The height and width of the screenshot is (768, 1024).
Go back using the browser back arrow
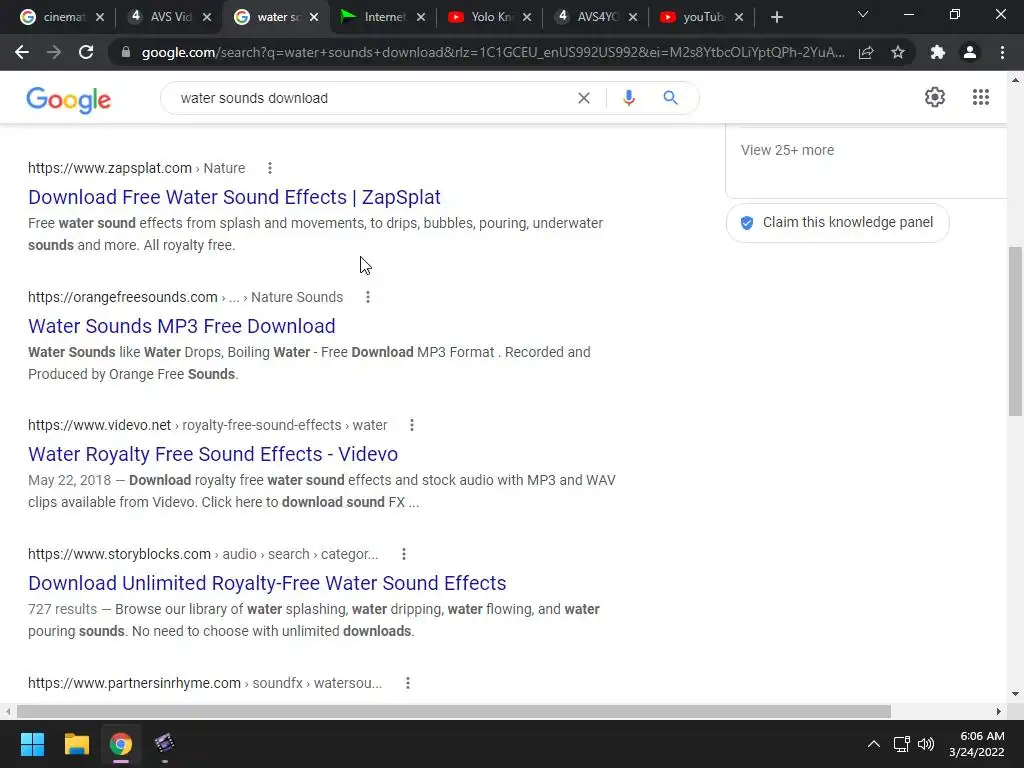click(x=22, y=52)
